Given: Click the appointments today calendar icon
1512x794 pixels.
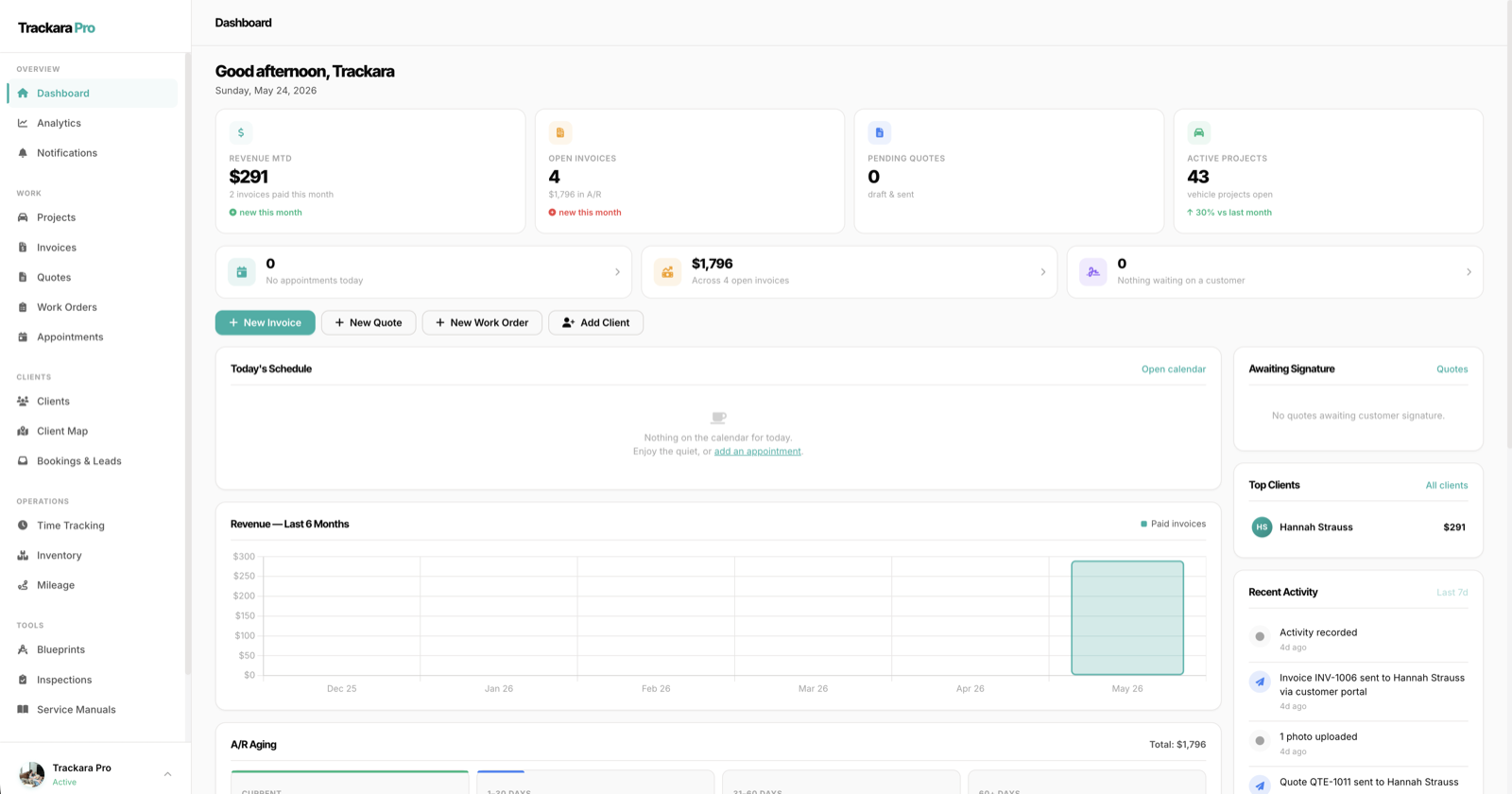Looking at the screenshot, I should [x=242, y=272].
